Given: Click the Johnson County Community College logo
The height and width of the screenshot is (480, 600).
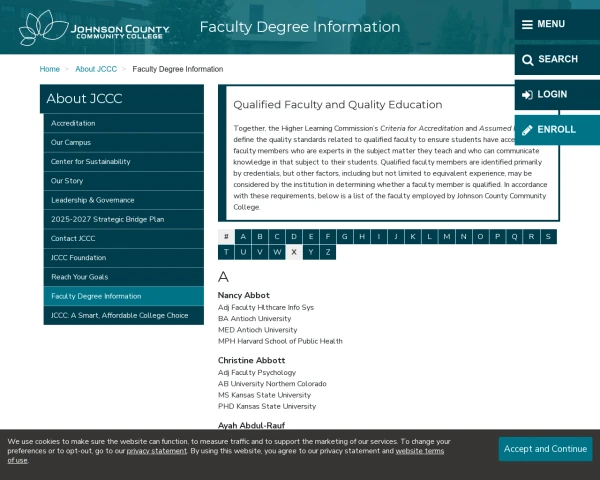Looking at the screenshot, I should coord(95,28).
